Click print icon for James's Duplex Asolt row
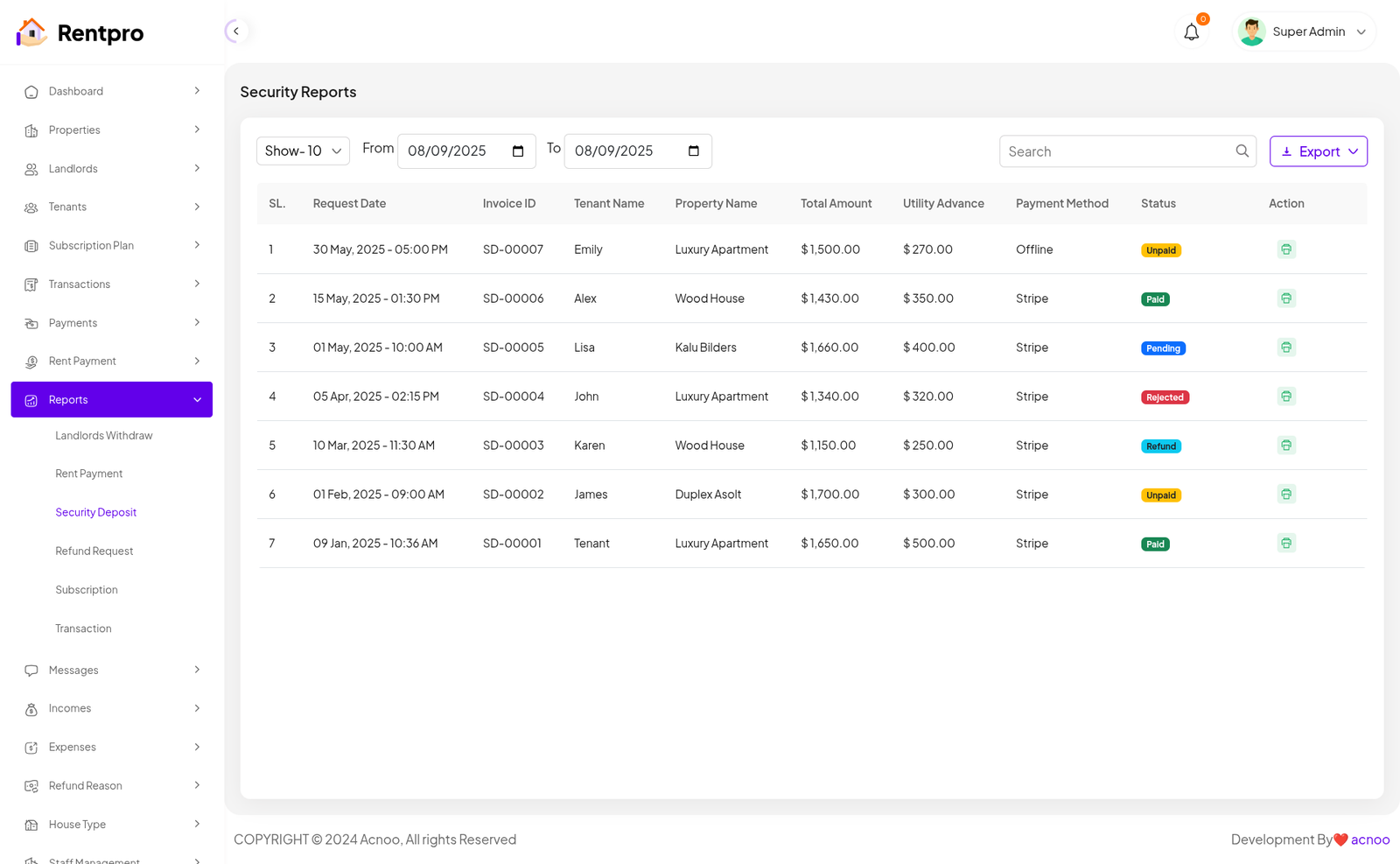Viewport: 1400px width, 864px height. 1285,495
